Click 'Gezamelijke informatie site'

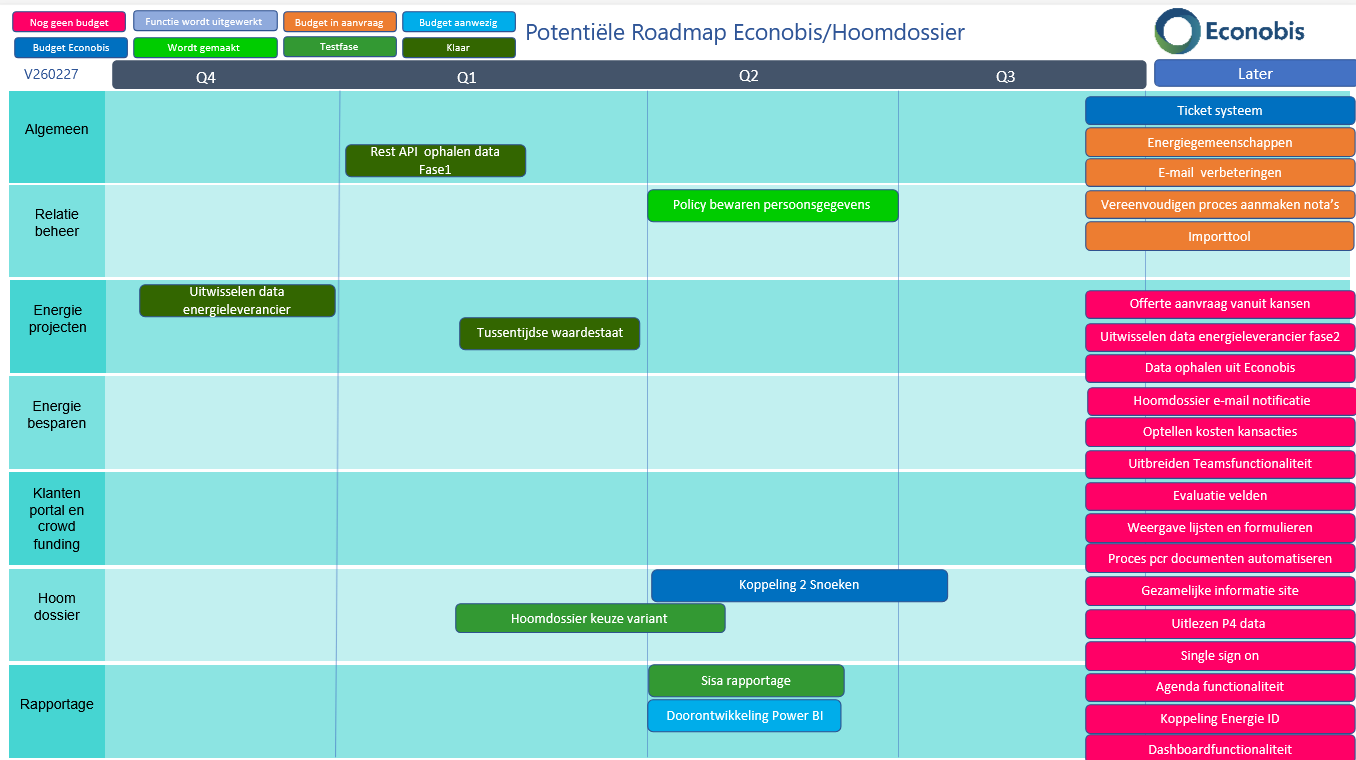coord(1220,591)
